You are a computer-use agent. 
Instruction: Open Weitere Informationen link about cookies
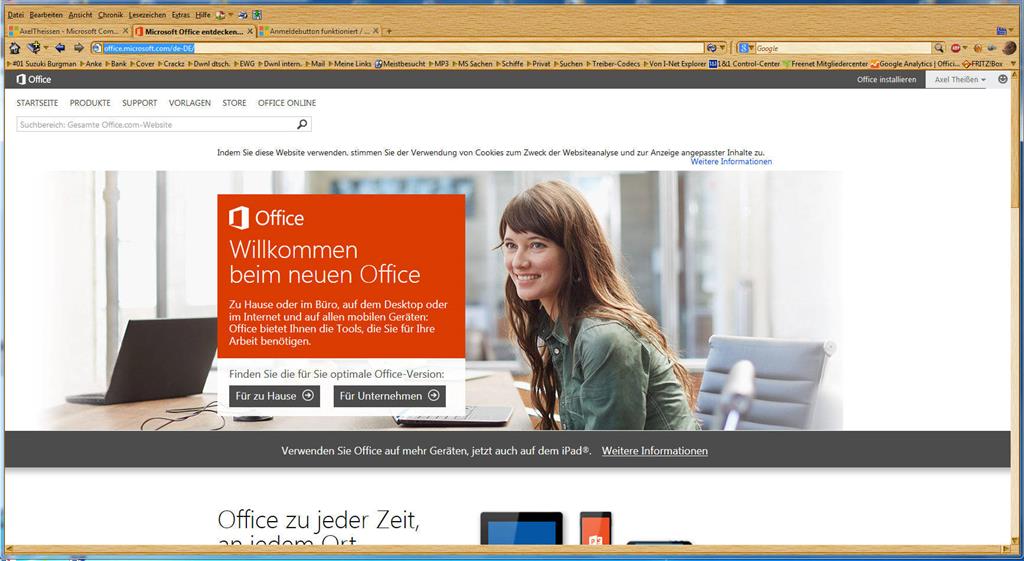point(731,161)
